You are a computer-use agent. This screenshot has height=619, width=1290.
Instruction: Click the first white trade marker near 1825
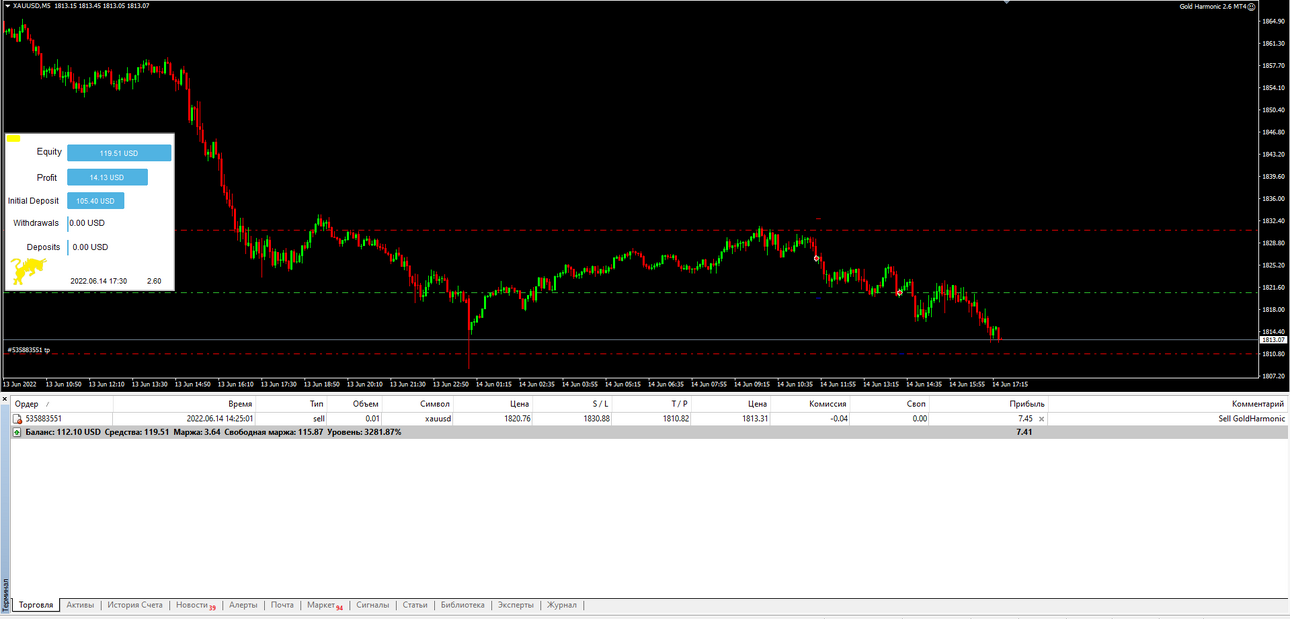point(817,258)
